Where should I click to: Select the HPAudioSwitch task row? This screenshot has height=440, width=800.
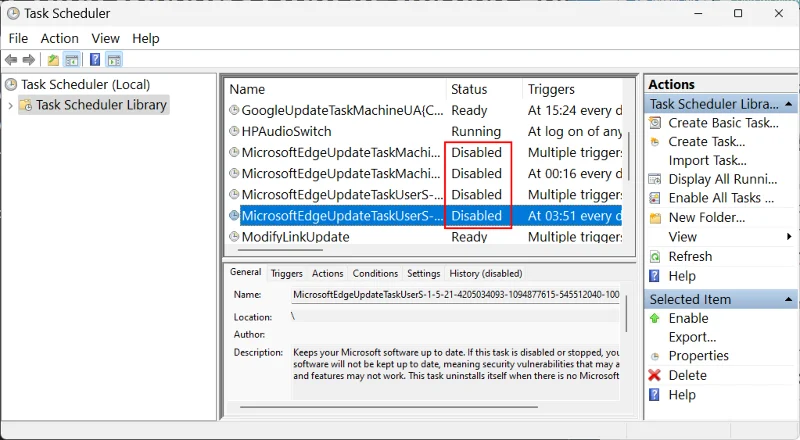(424, 132)
